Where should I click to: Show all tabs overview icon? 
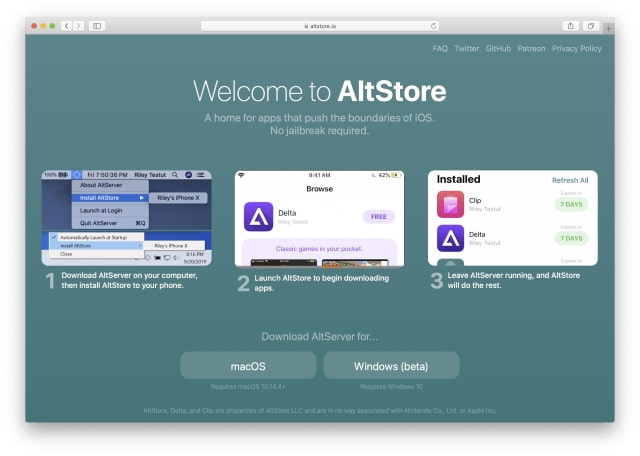(591, 26)
